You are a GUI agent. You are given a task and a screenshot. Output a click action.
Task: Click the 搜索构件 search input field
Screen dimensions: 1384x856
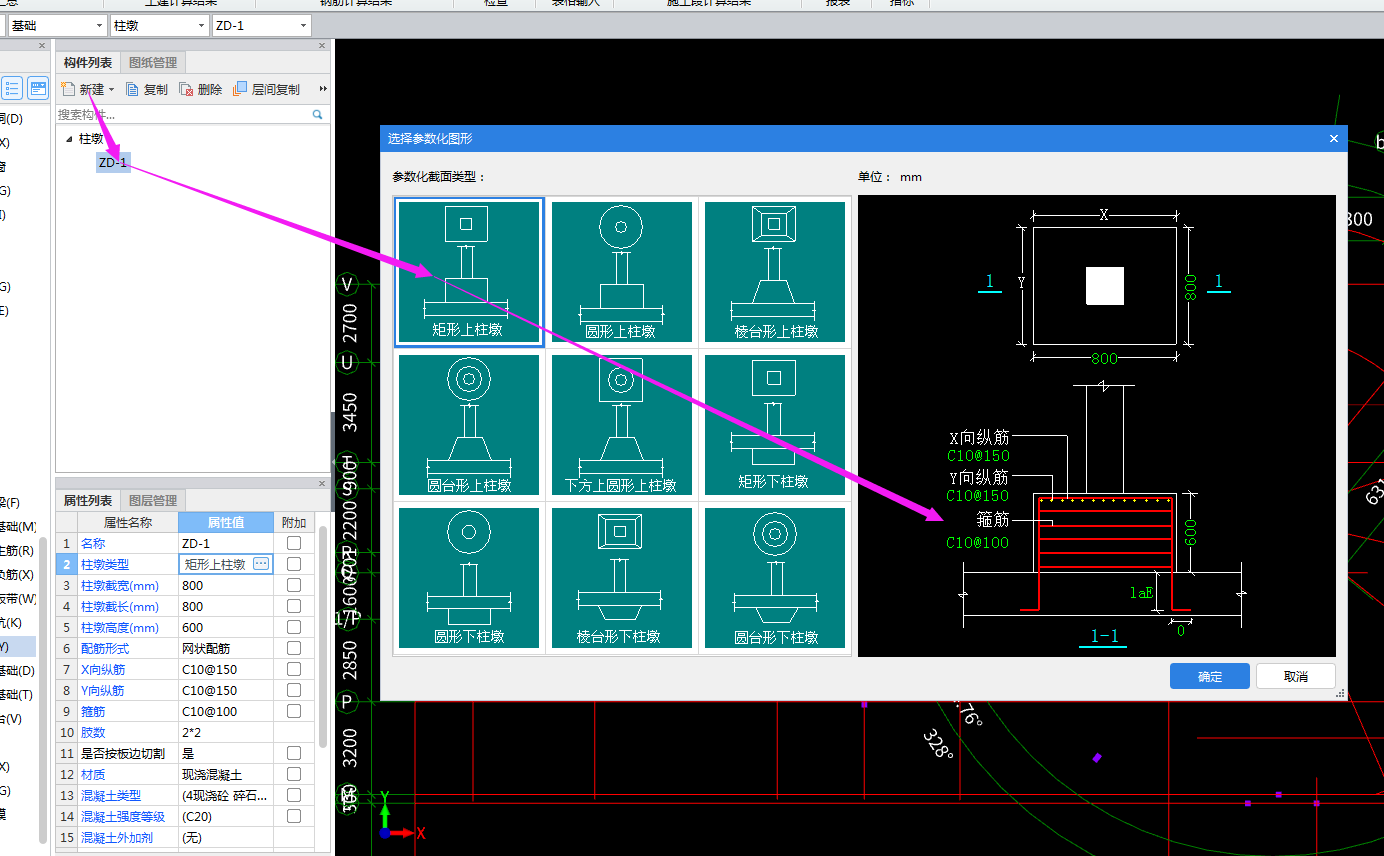pos(183,115)
